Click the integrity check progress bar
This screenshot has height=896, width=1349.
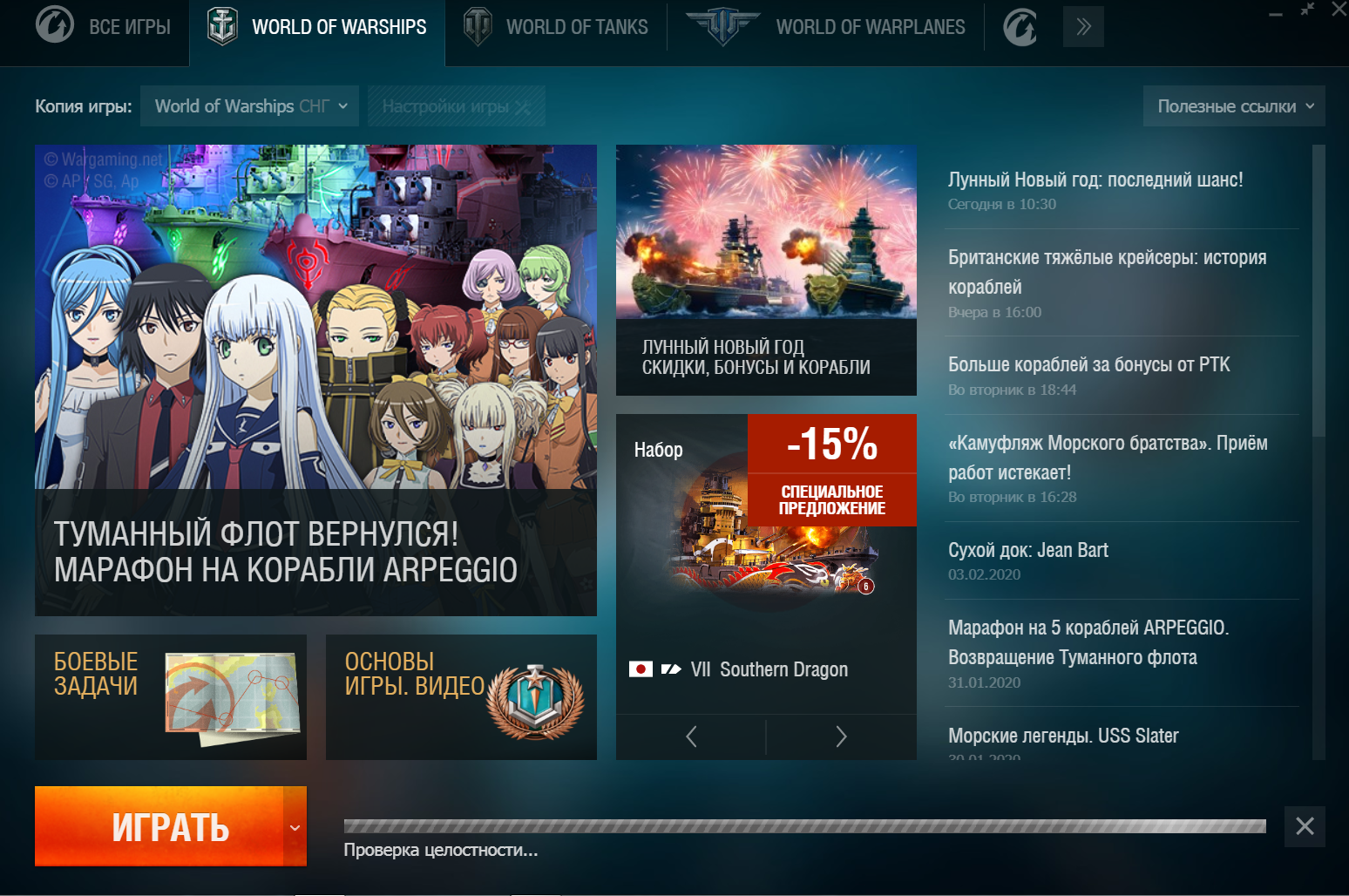pos(804,826)
